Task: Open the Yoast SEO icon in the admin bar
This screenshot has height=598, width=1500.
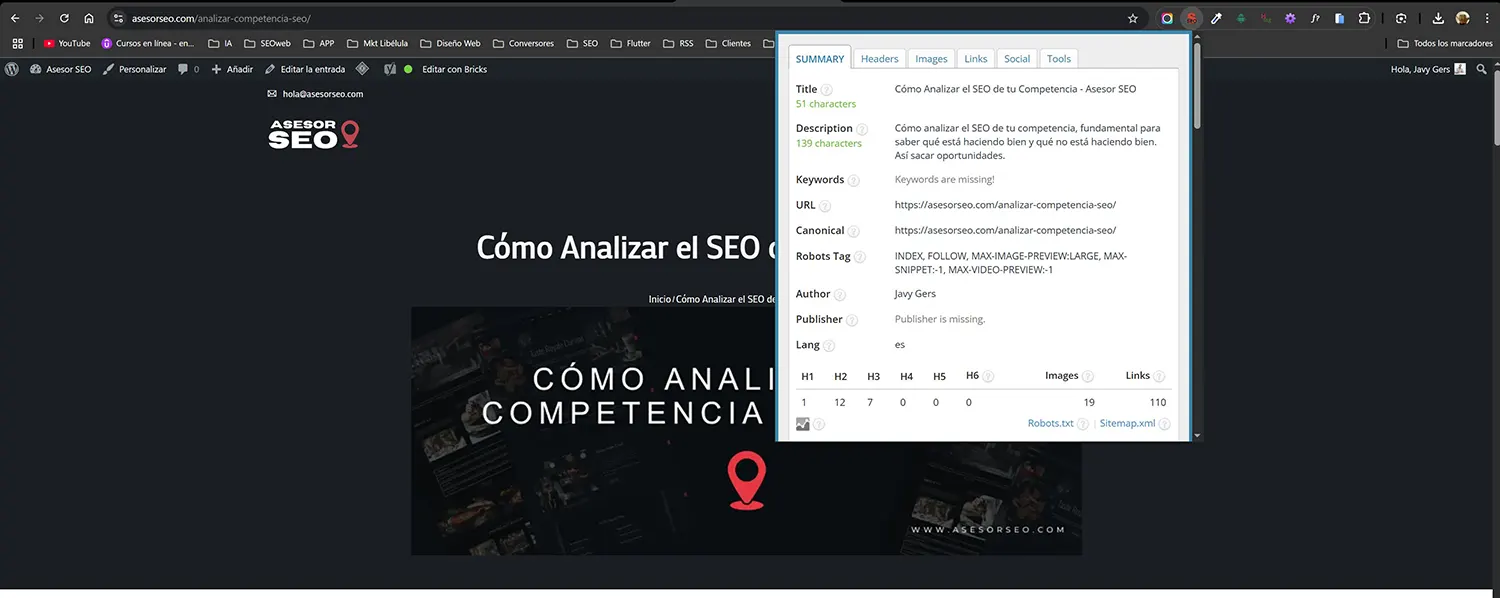Action: pyautogui.click(x=389, y=69)
